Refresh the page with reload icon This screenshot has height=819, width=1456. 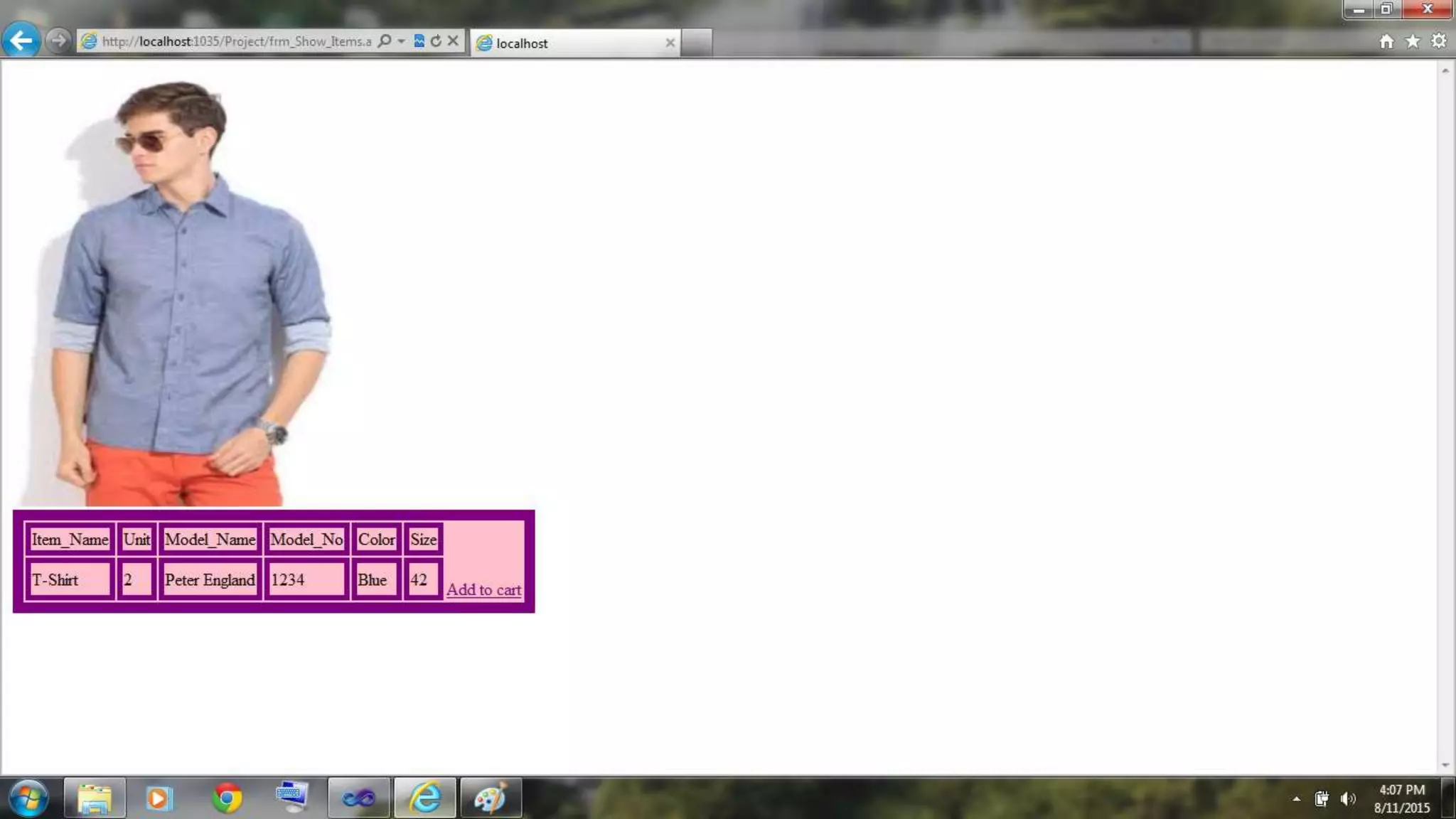coord(436,41)
